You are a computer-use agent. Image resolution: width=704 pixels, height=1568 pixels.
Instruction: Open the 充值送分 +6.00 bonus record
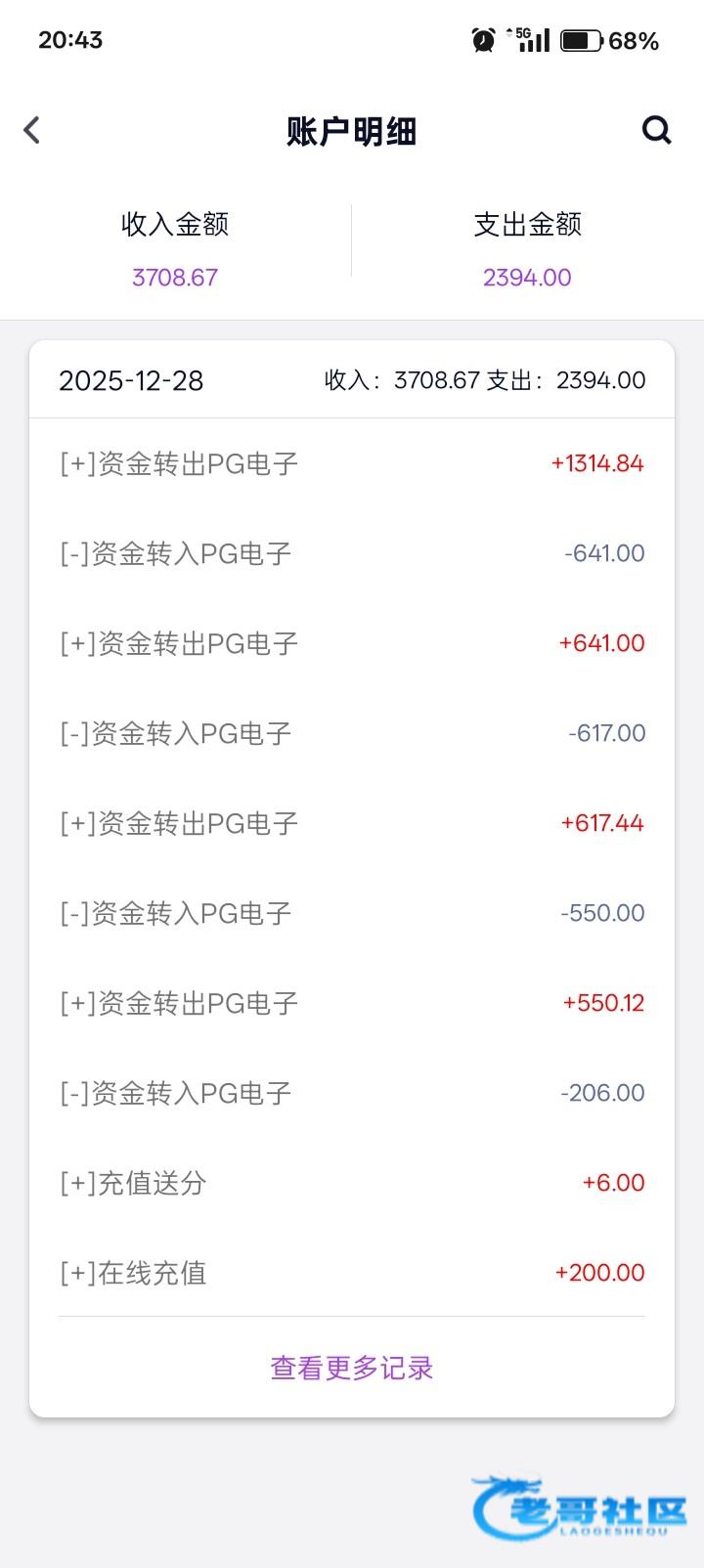coord(352,1183)
